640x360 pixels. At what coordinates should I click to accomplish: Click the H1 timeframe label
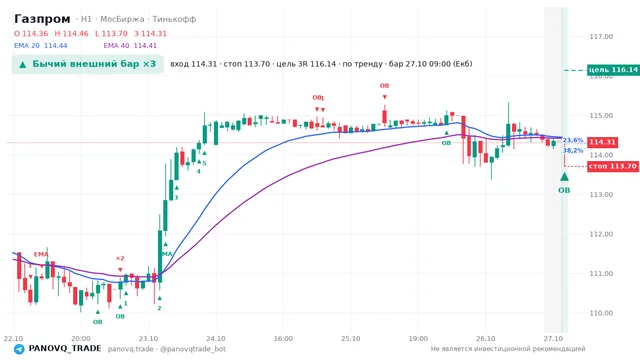coord(86,19)
